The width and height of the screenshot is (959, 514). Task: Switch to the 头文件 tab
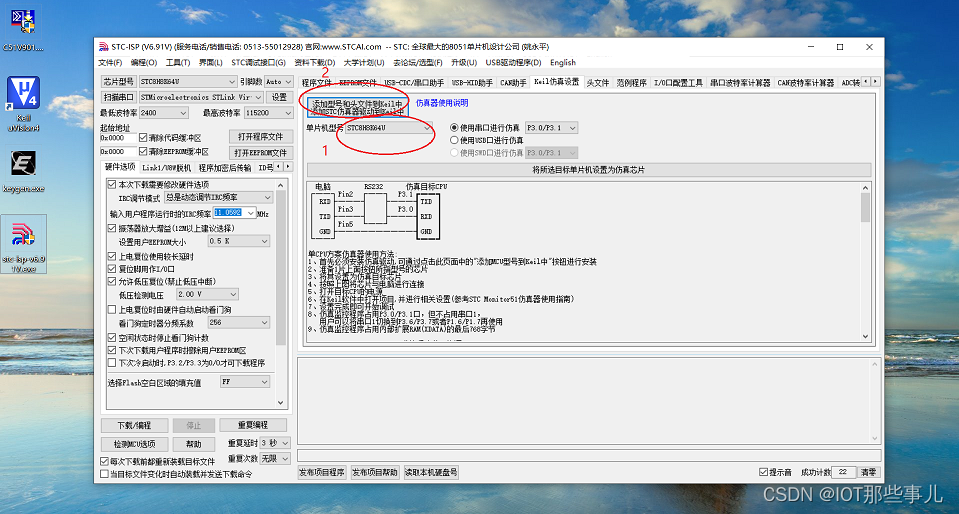(x=598, y=83)
